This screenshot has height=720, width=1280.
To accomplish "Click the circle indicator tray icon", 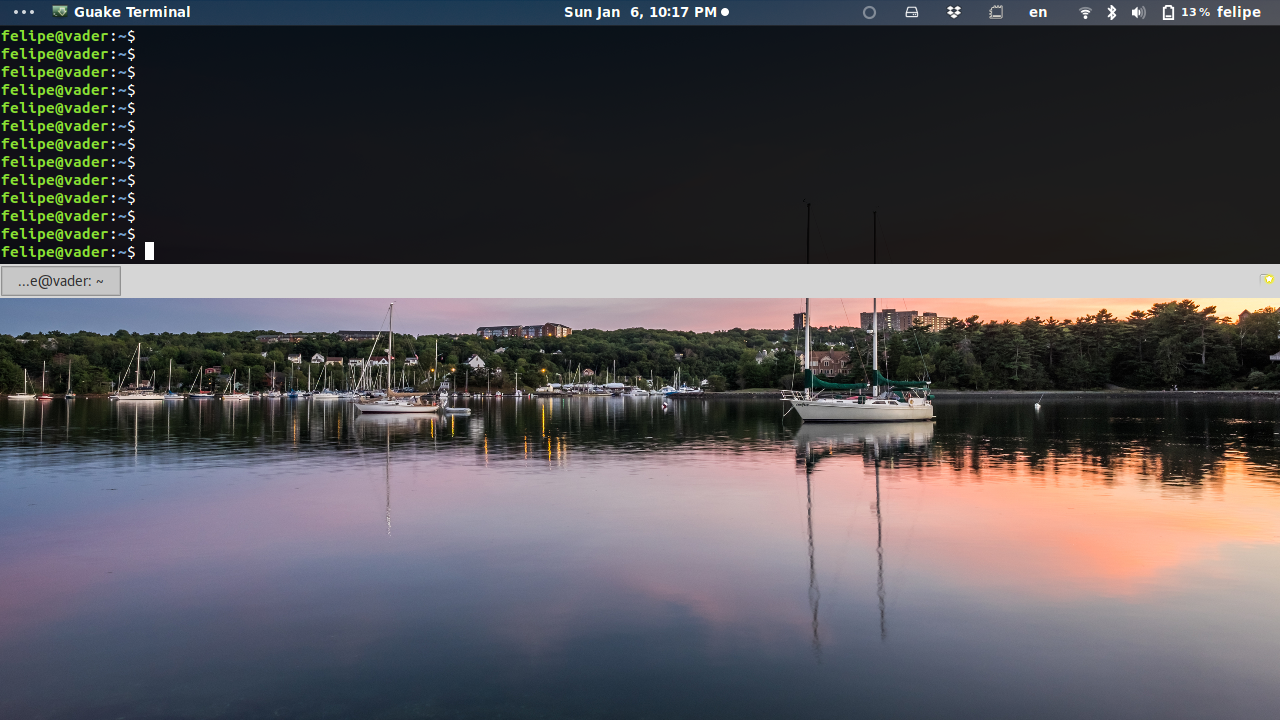I will pos(869,12).
